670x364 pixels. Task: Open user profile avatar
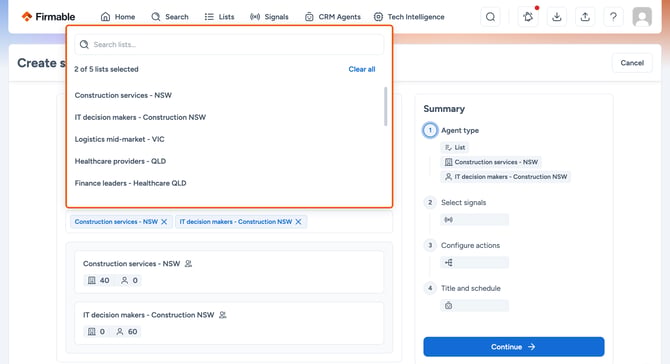click(642, 17)
